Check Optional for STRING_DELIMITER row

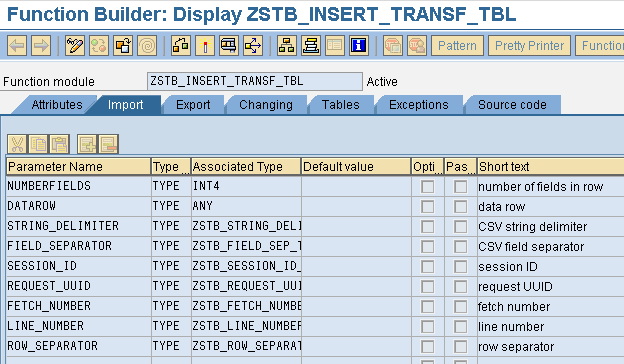[x=427, y=226]
